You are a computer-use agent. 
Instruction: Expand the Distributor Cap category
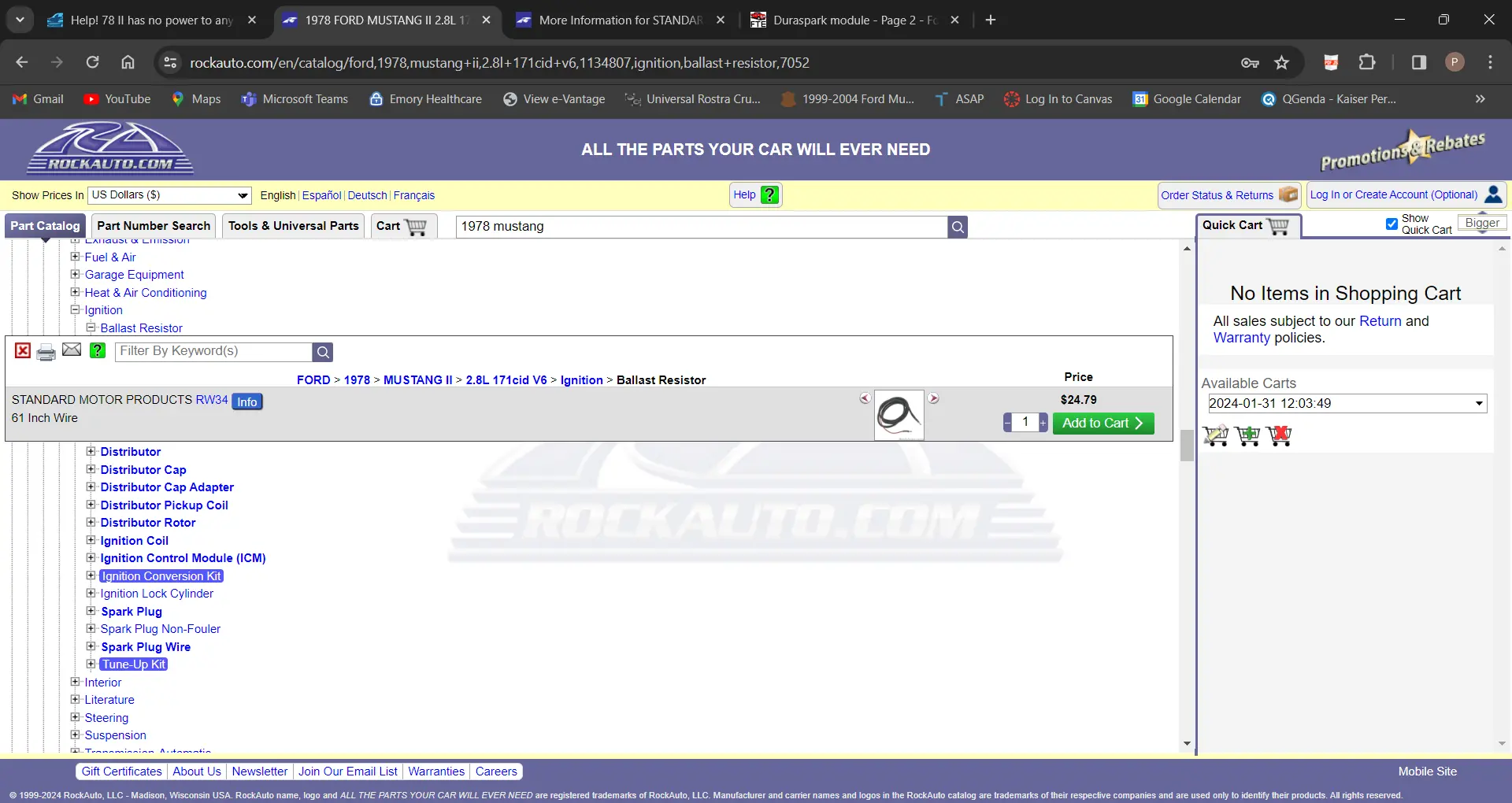pos(91,469)
